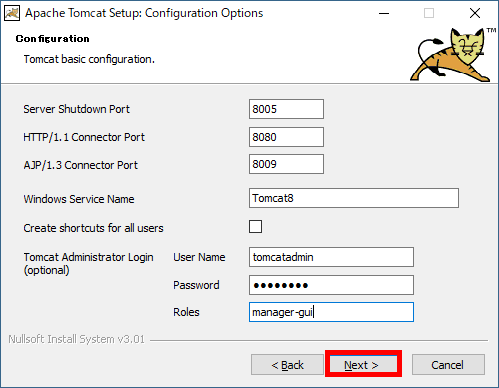Click the Roles field containing manager-gui
The image size is (499, 388).
[331, 312]
